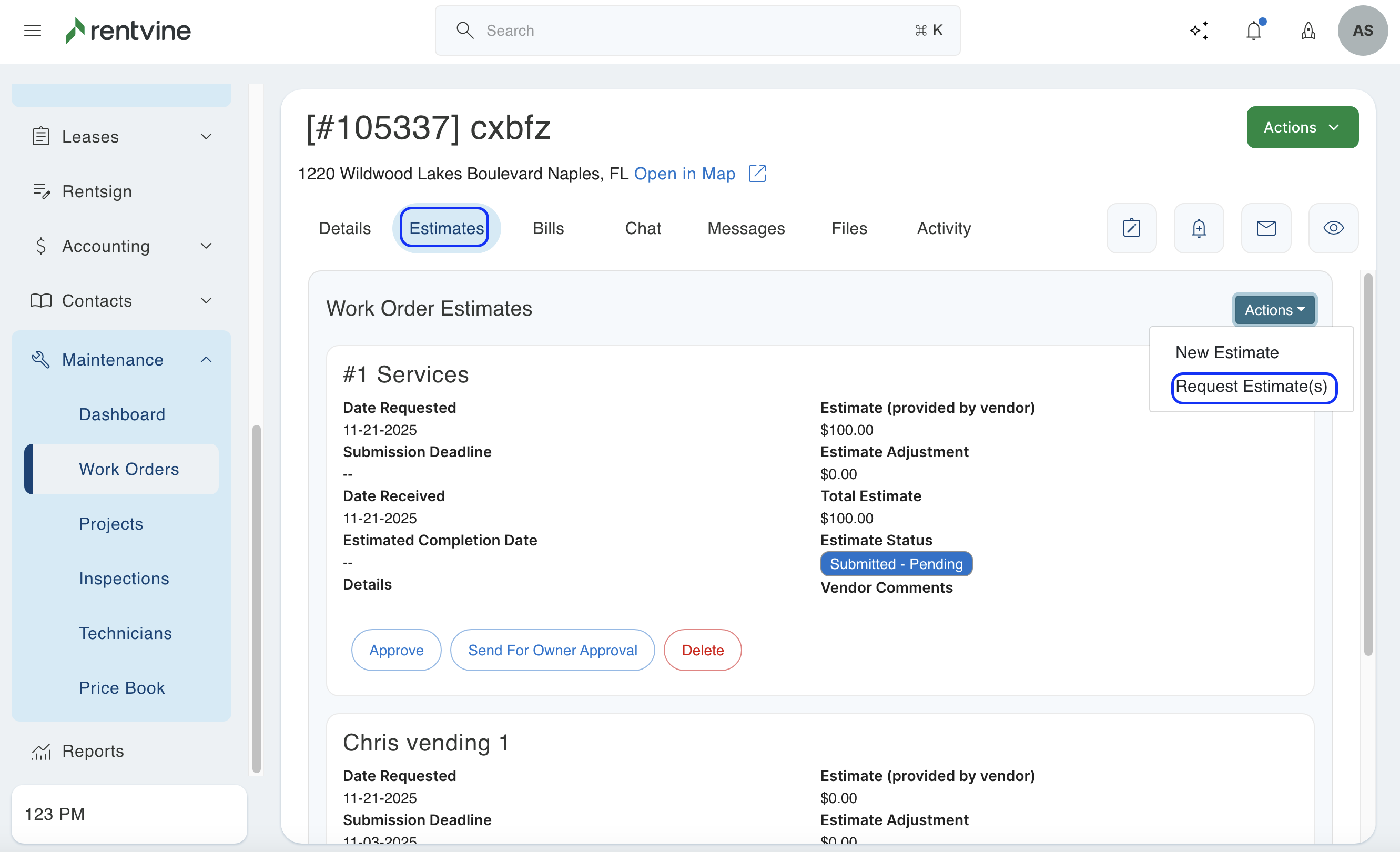Toggle the eye visibility icon button

pos(1333,228)
